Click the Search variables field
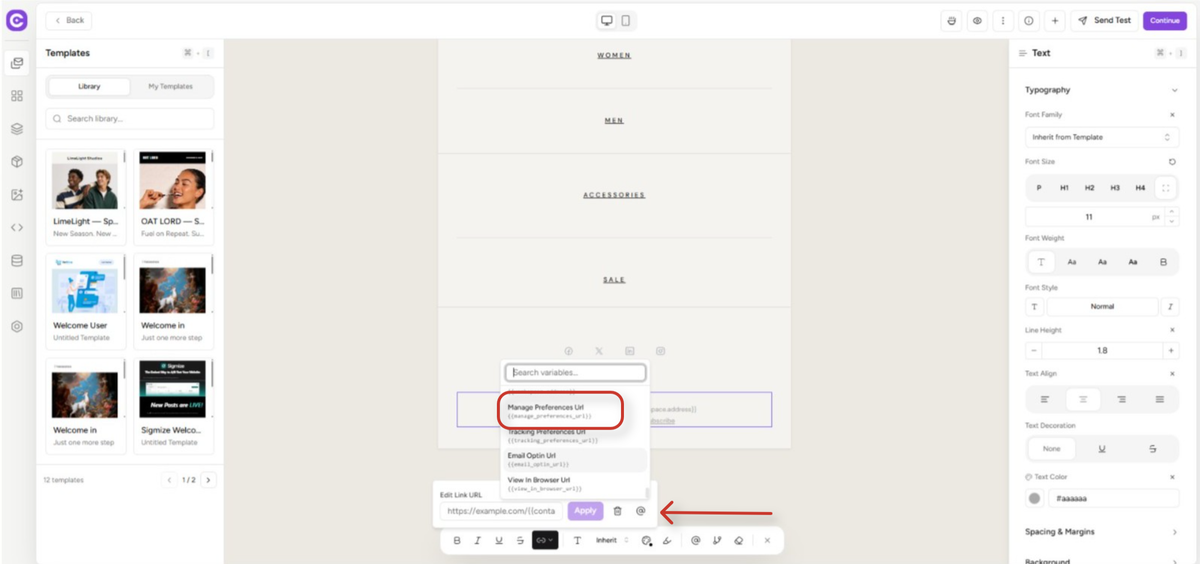 pos(575,373)
